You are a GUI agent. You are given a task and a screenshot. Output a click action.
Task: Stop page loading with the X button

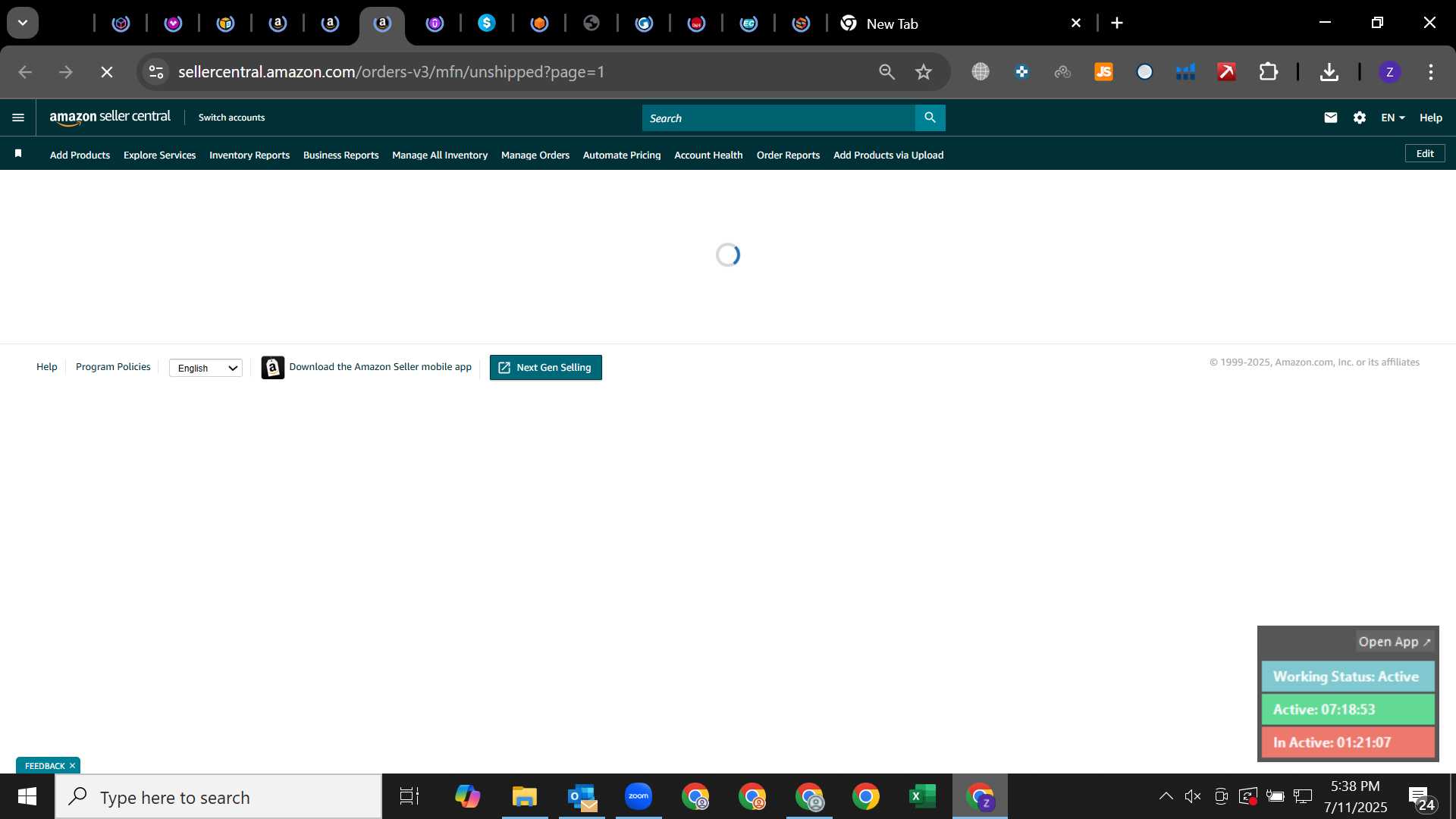[107, 72]
